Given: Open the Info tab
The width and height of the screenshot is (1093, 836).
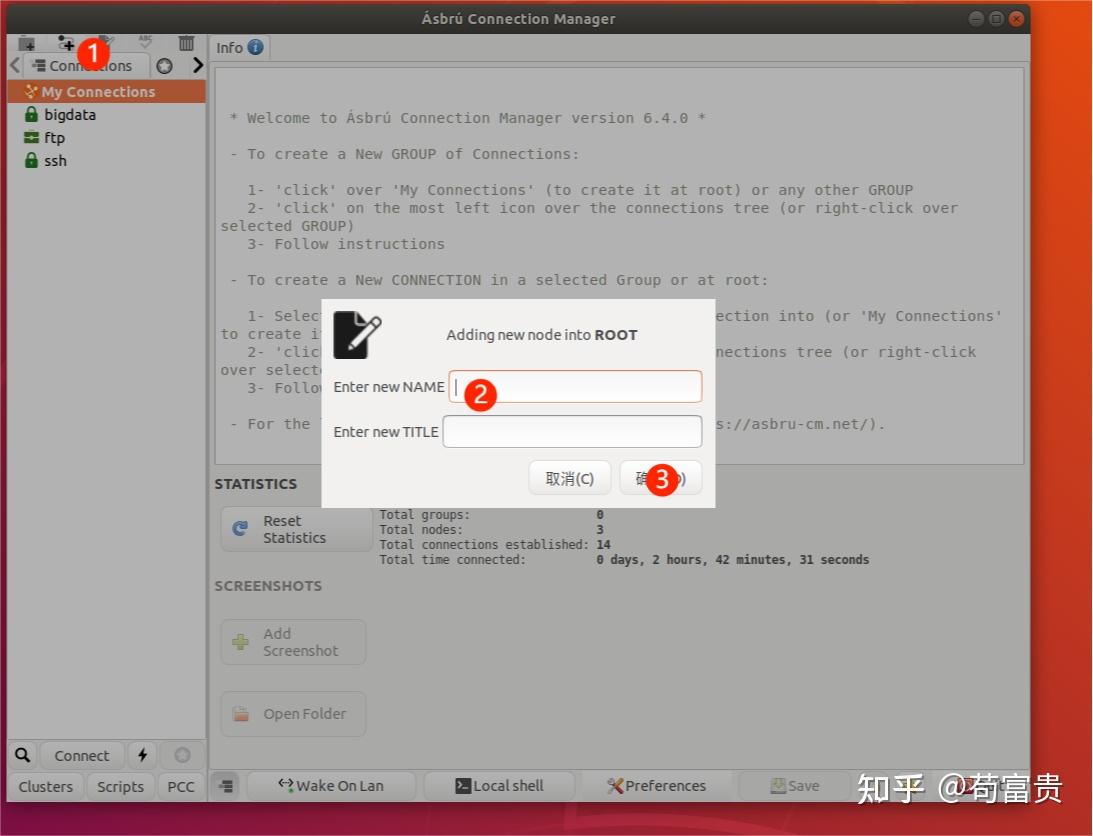Looking at the screenshot, I should [239, 48].
